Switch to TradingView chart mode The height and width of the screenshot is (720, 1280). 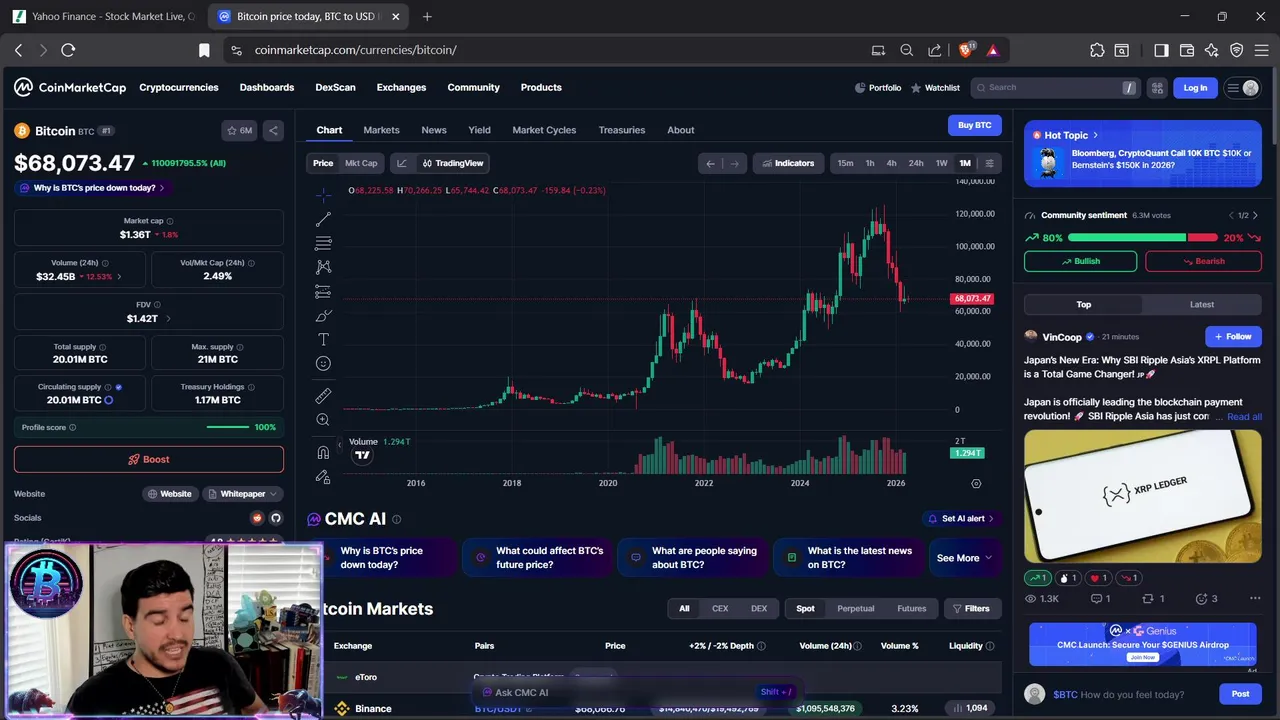click(453, 163)
